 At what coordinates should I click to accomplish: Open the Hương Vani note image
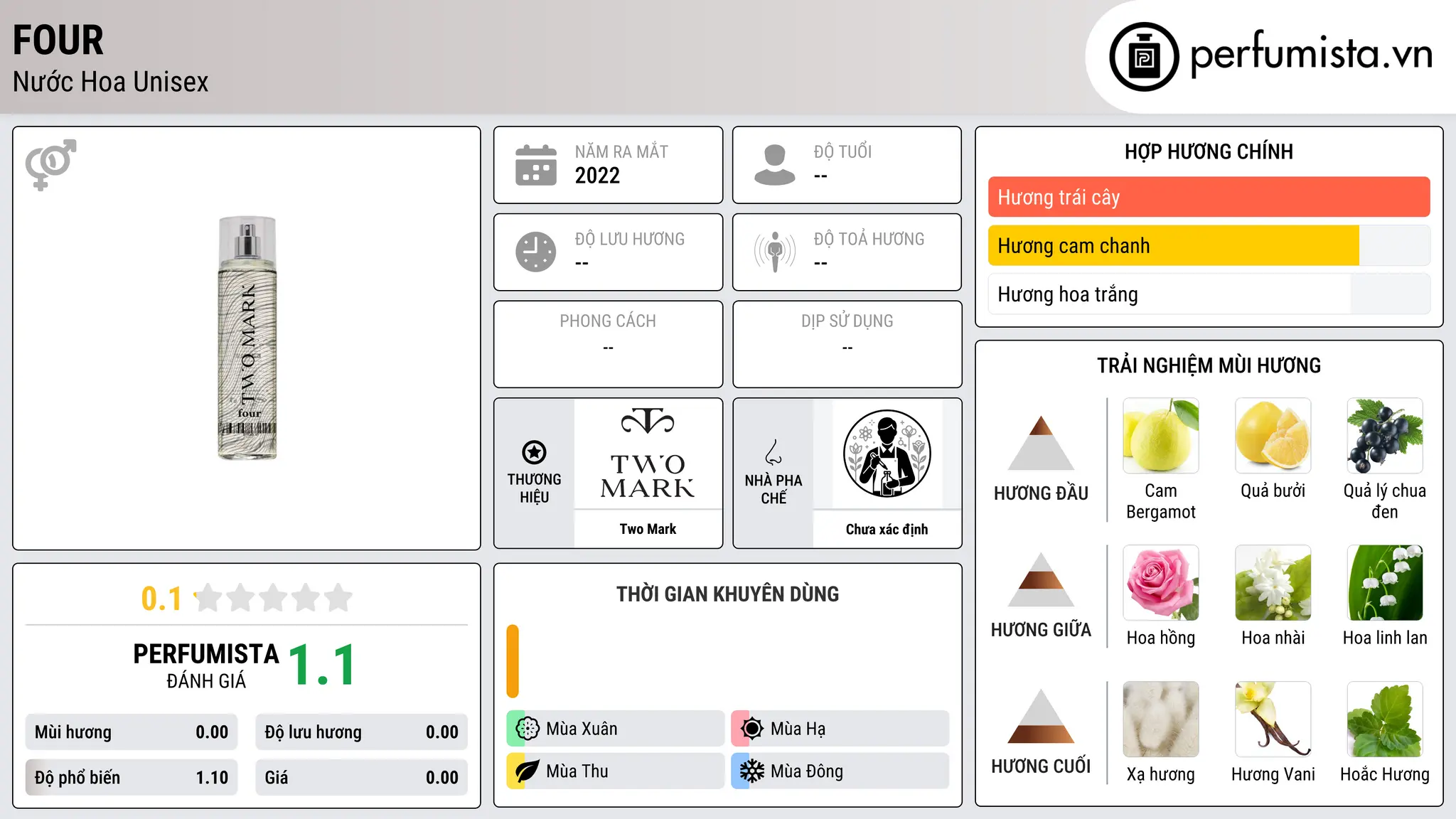(1273, 719)
